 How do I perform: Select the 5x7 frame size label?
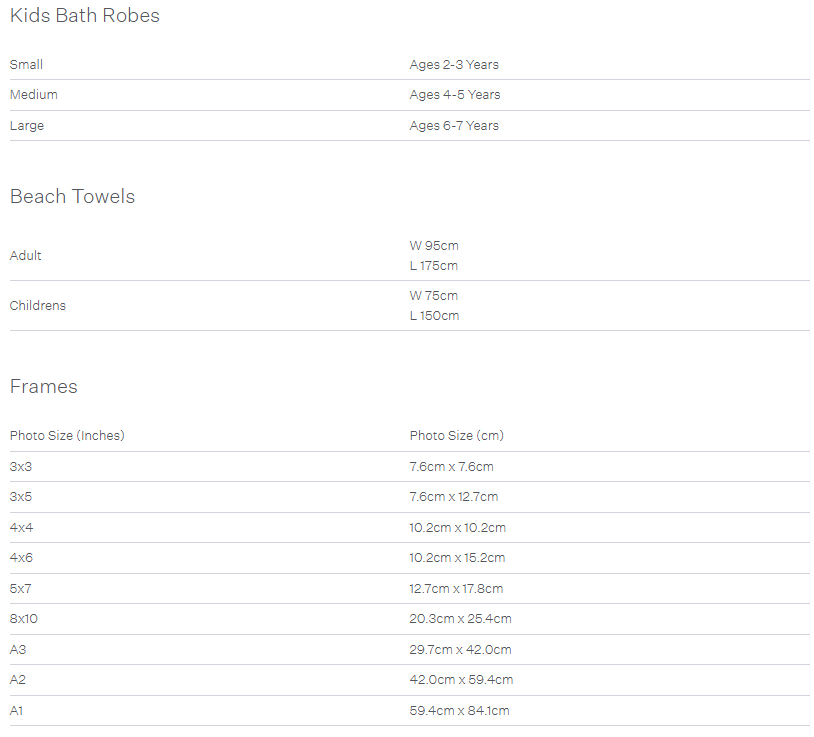[x=21, y=589]
